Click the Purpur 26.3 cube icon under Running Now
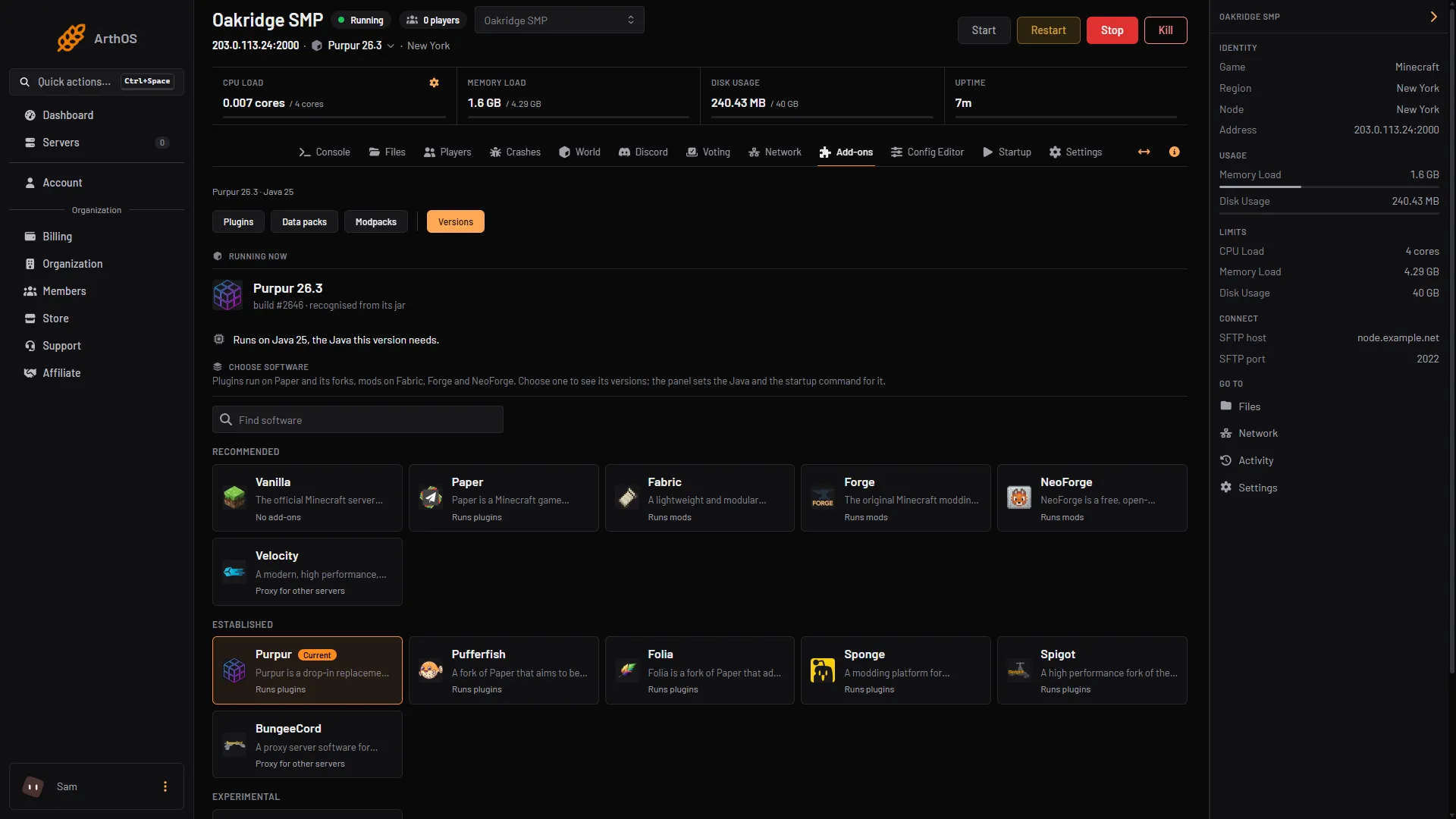This screenshot has height=819, width=1456. click(x=227, y=295)
